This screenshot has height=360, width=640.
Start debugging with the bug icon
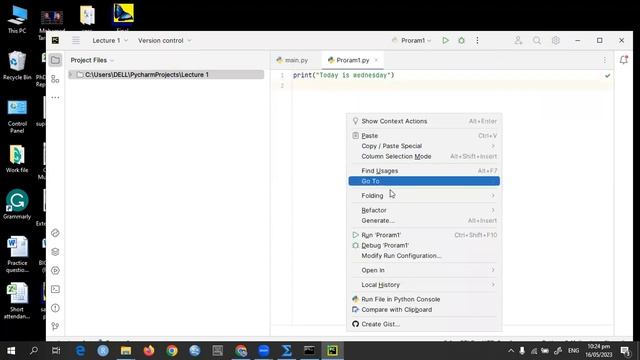pyautogui.click(x=461, y=40)
